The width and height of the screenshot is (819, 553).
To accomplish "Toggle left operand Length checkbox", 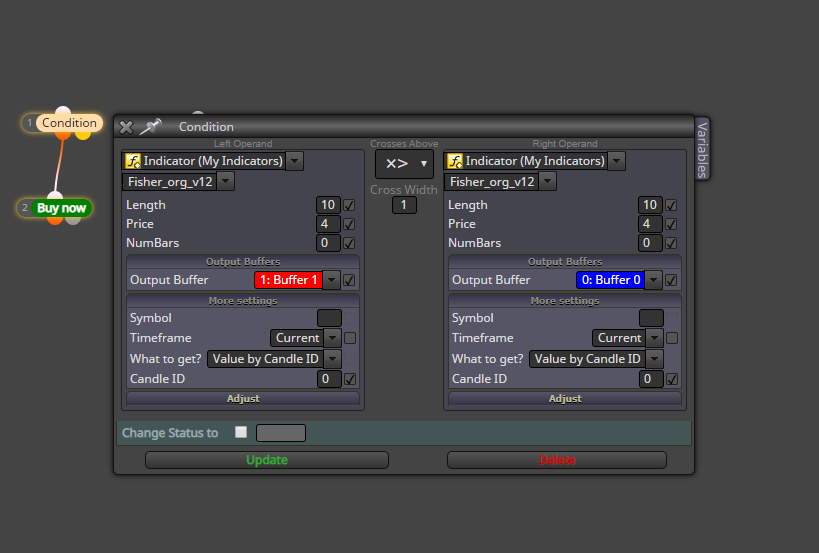I will click(x=349, y=205).
